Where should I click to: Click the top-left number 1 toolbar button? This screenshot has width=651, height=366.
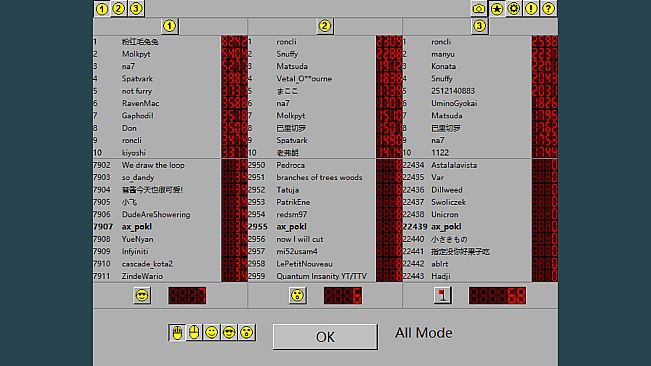point(102,9)
